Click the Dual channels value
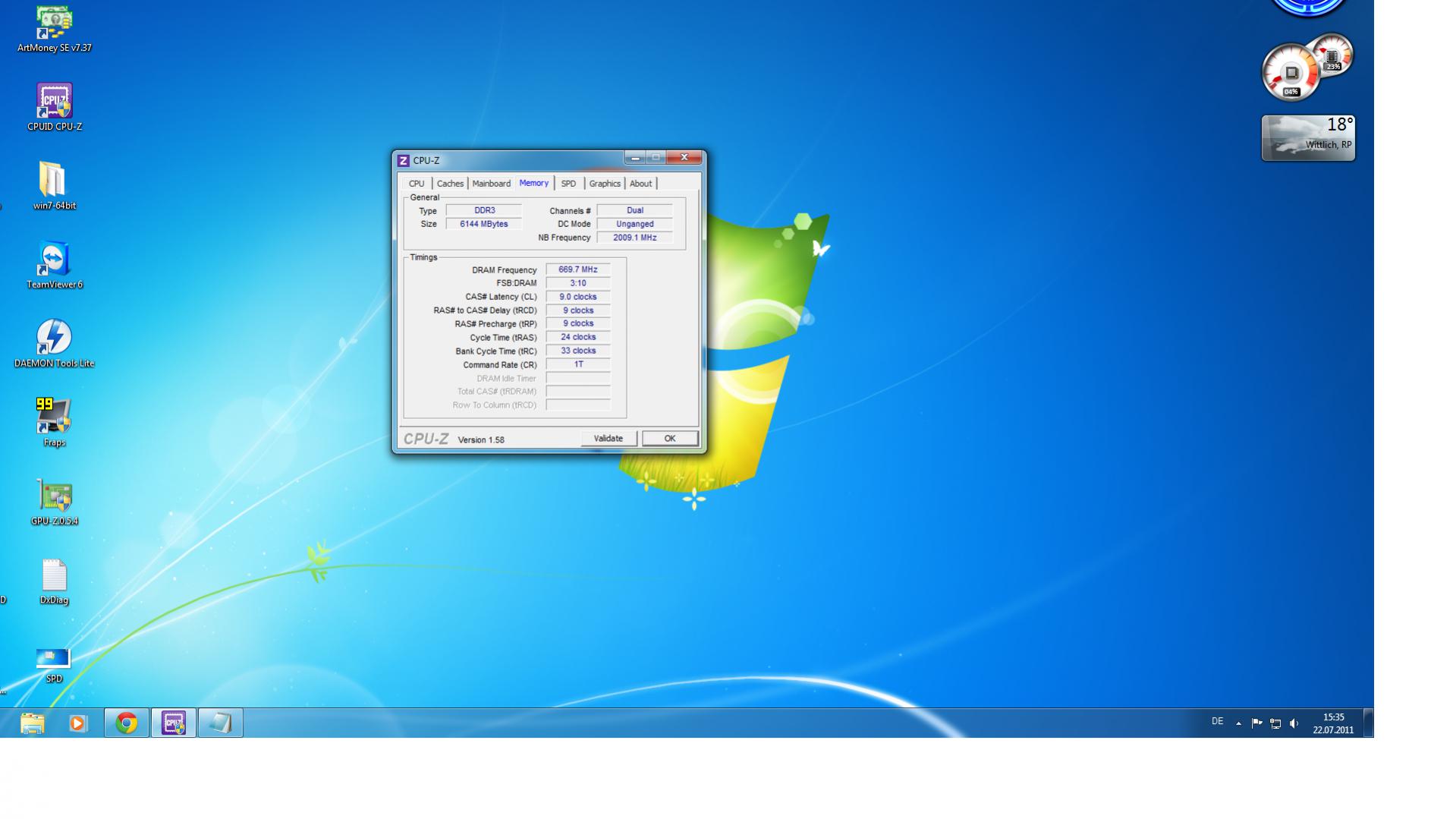 [635, 210]
